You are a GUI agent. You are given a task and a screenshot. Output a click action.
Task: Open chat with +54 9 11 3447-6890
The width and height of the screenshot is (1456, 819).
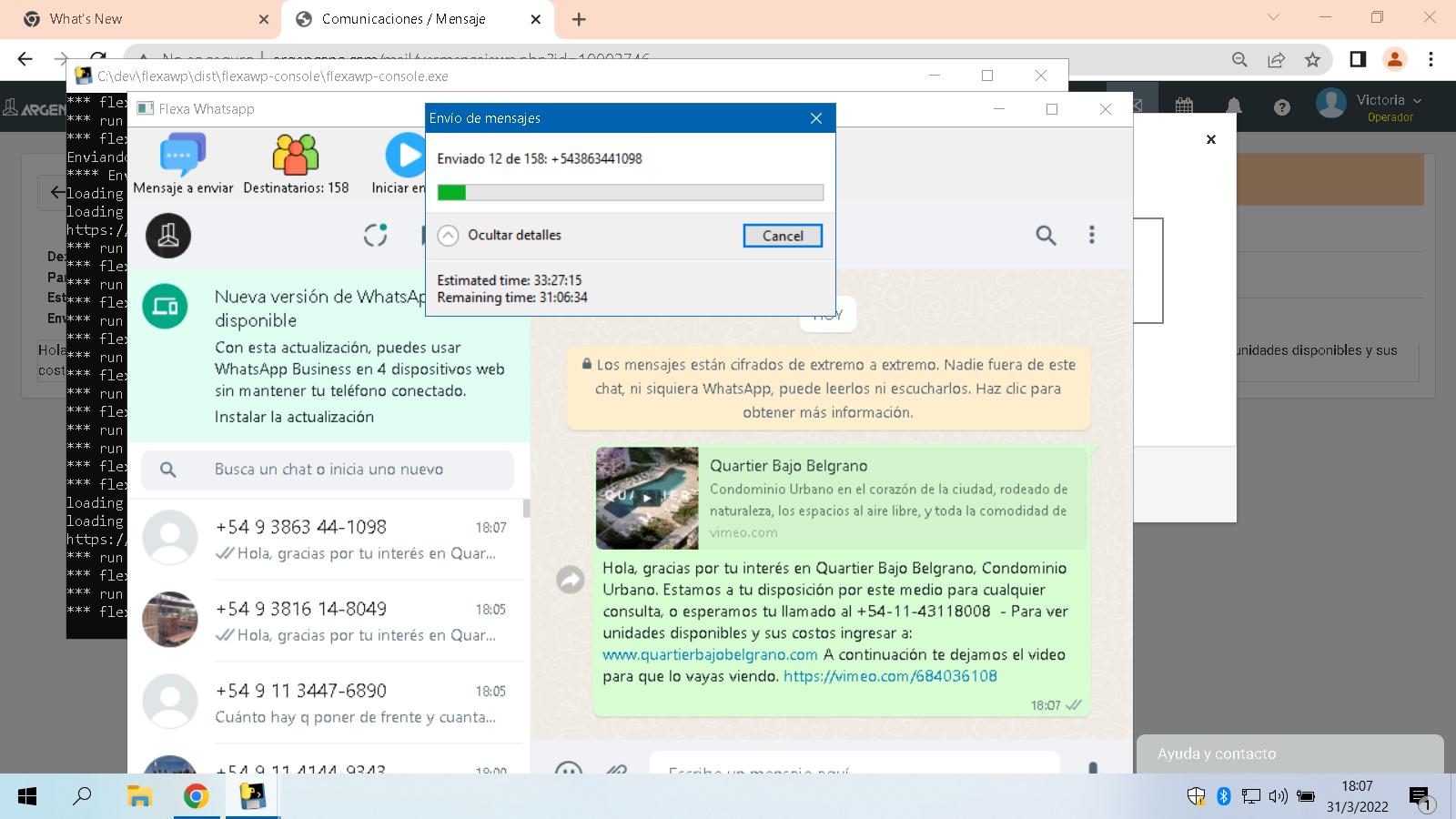(328, 703)
